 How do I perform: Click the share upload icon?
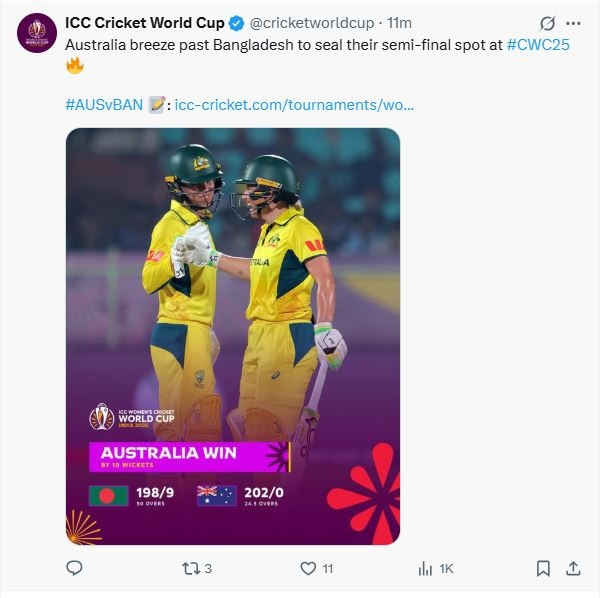(573, 568)
